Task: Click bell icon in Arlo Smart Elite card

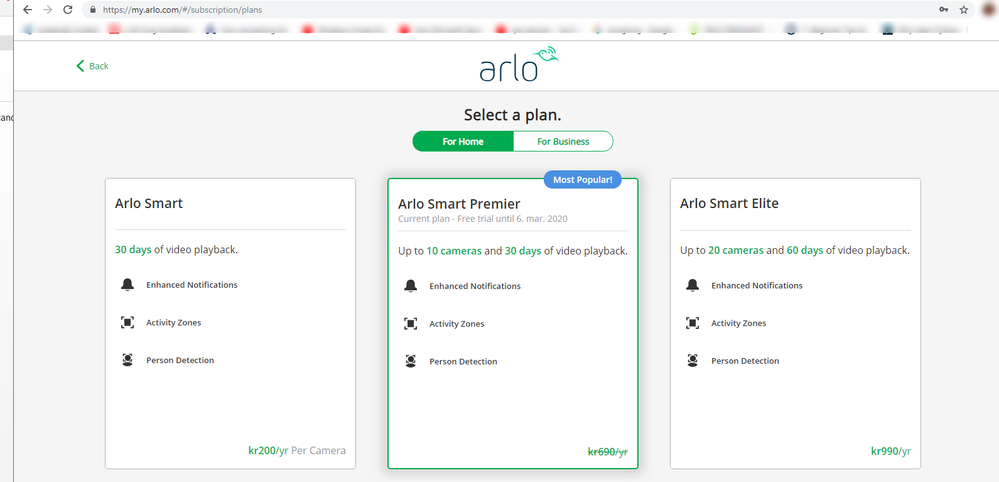Action: coord(693,285)
